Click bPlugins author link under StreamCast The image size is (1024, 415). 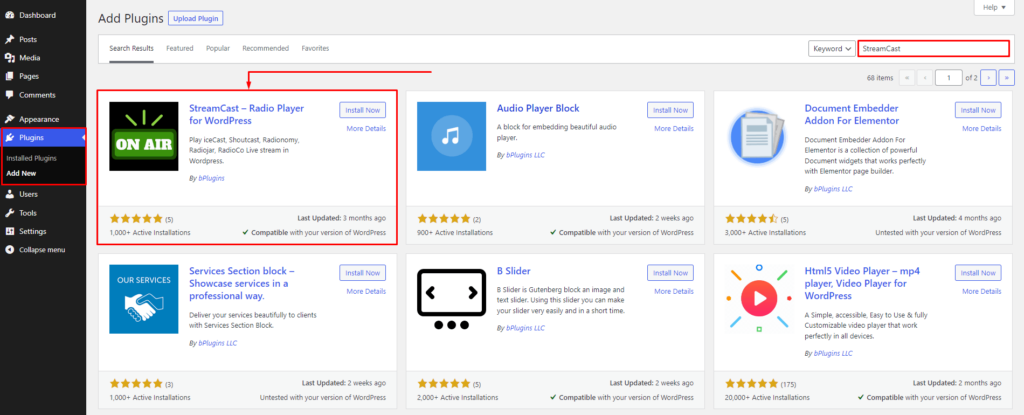[211, 178]
